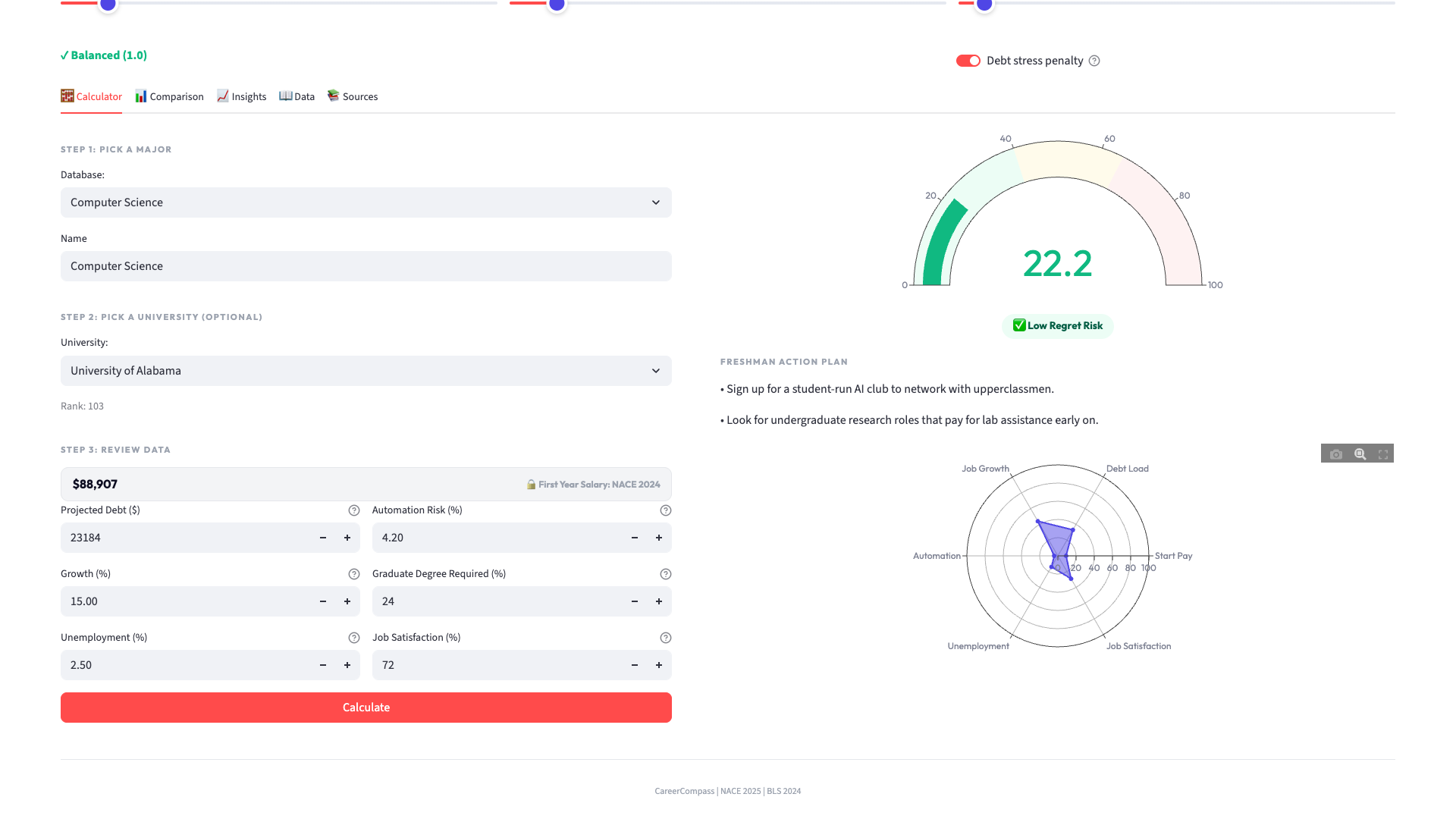
Task: Switch to the Comparison tab
Action: 169,96
